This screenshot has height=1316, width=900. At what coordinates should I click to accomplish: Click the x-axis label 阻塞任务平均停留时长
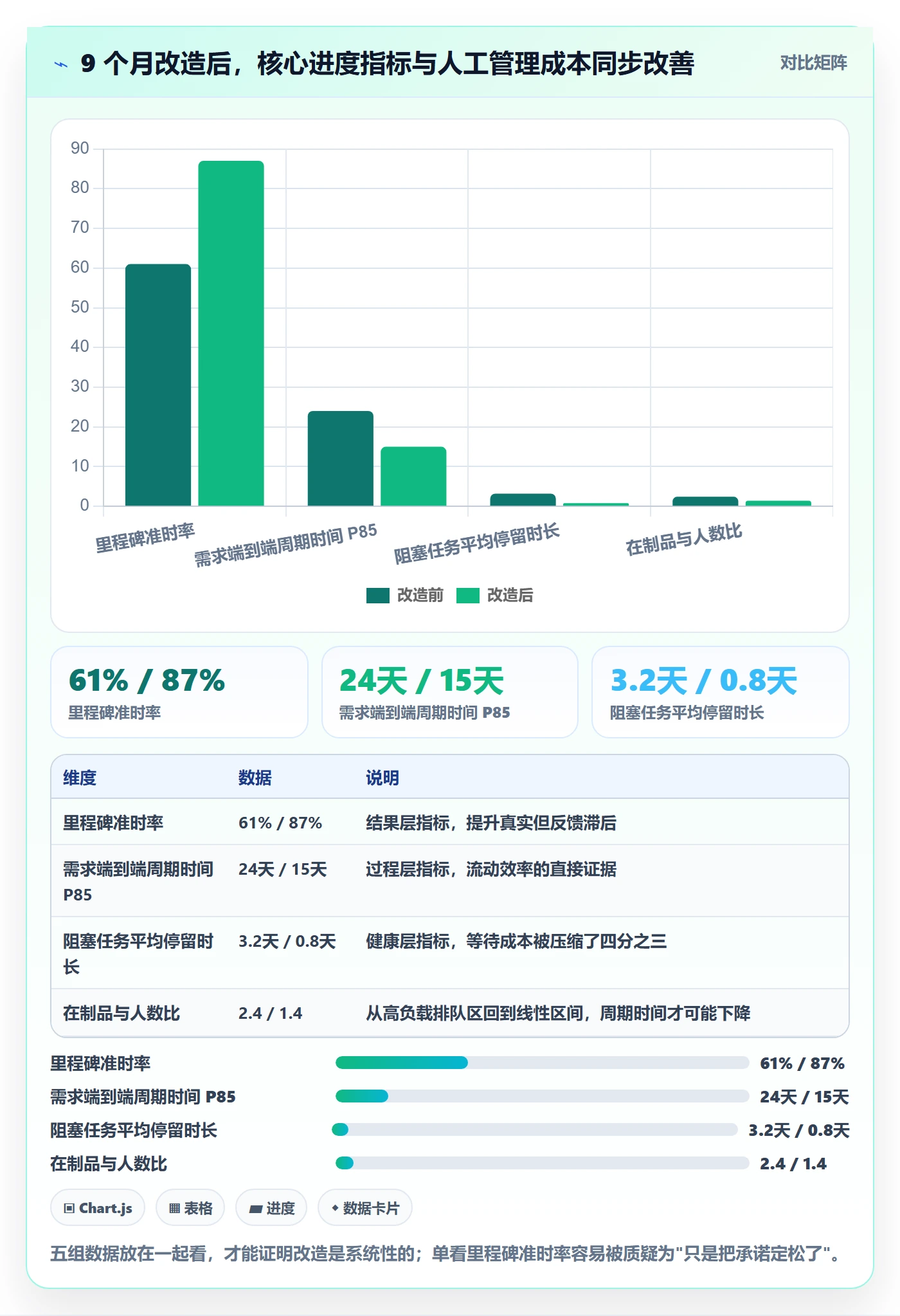pyautogui.click(x=477, y=544)
